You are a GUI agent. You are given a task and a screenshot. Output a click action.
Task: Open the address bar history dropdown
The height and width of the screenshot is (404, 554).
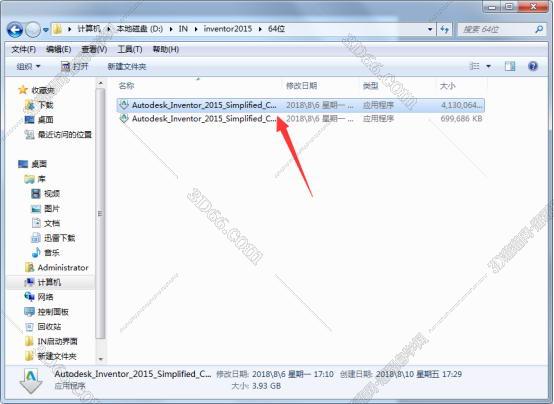430,29
